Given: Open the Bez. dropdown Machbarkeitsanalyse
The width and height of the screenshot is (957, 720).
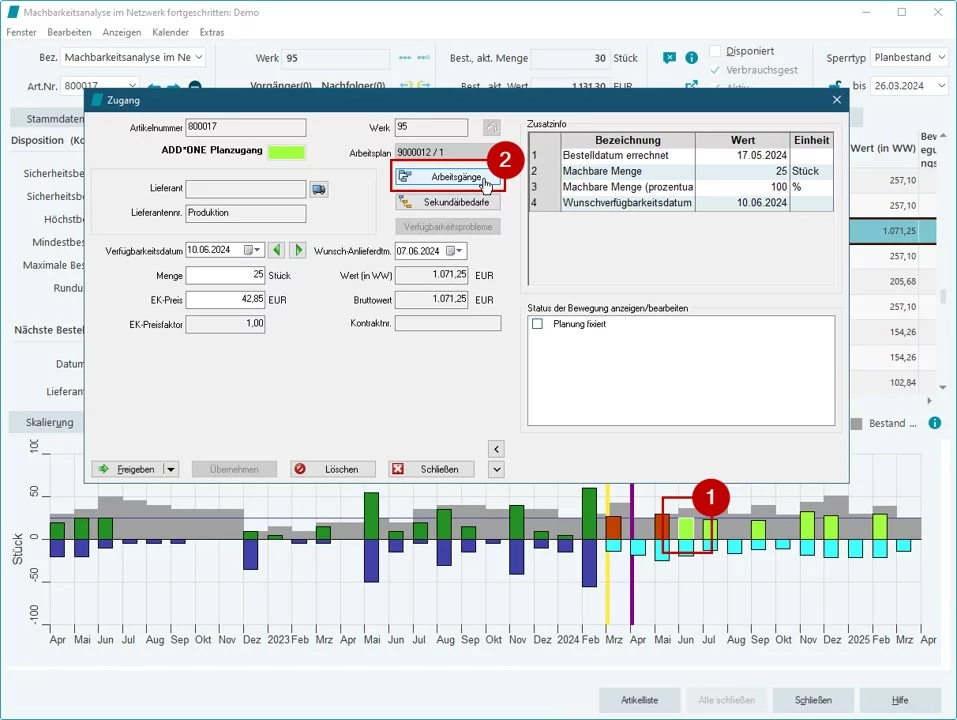Looking at the screenshot, I should pos(199,57).
